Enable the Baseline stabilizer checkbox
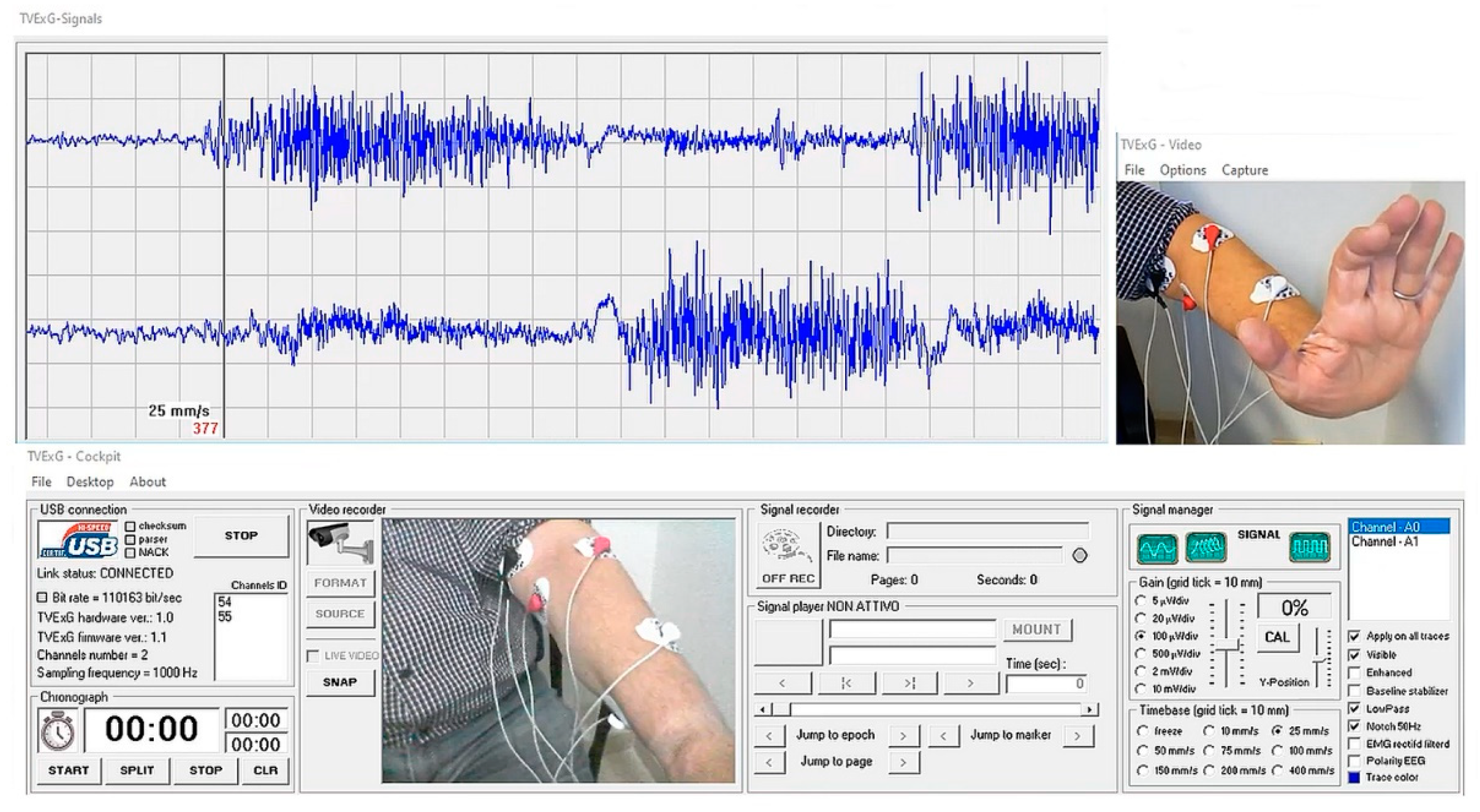The height and width of the screenshot is (812, 1480). coord(1354,690)
